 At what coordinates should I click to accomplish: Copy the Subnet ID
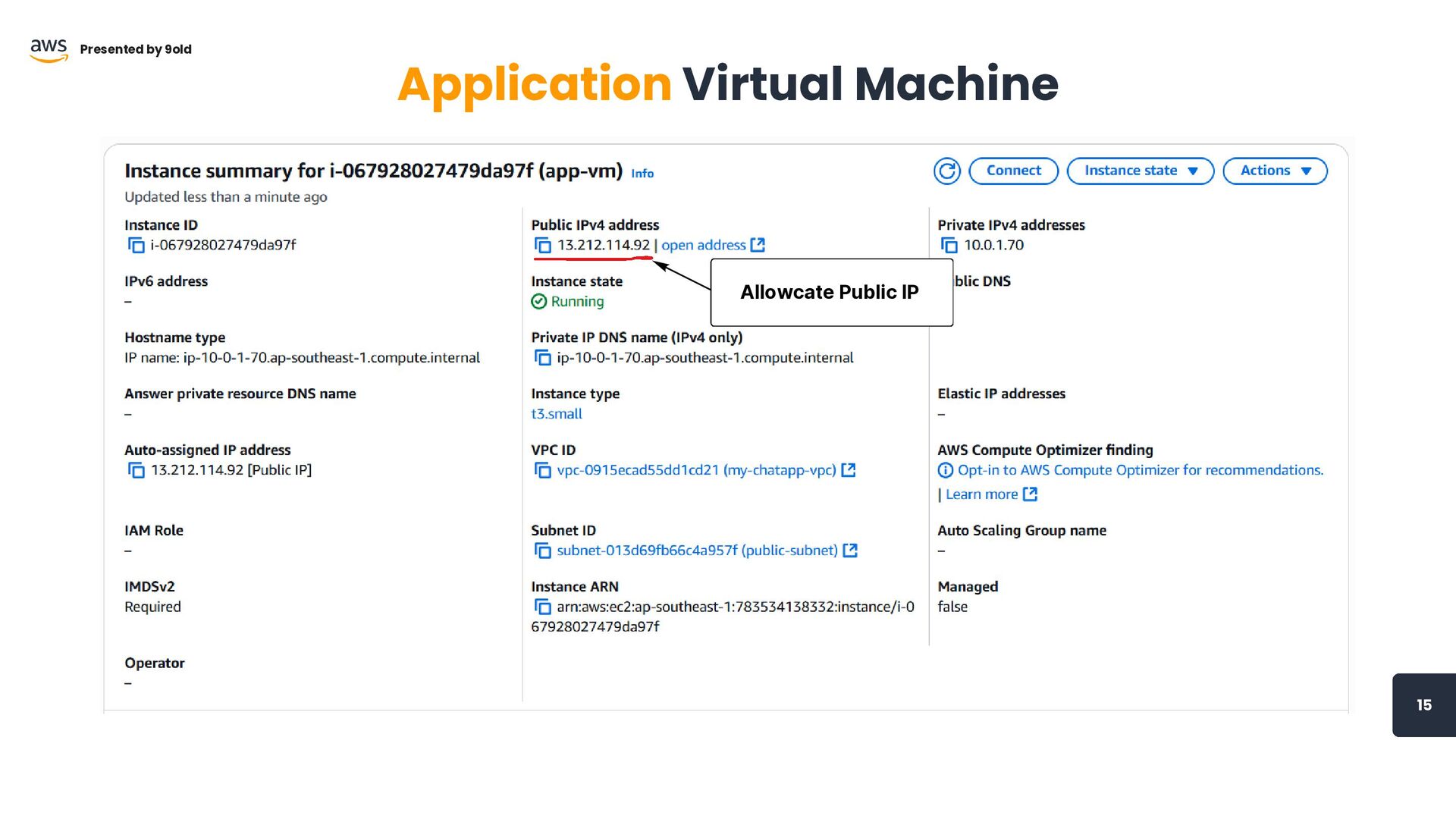pyautogui.click(x=543, y=551)
